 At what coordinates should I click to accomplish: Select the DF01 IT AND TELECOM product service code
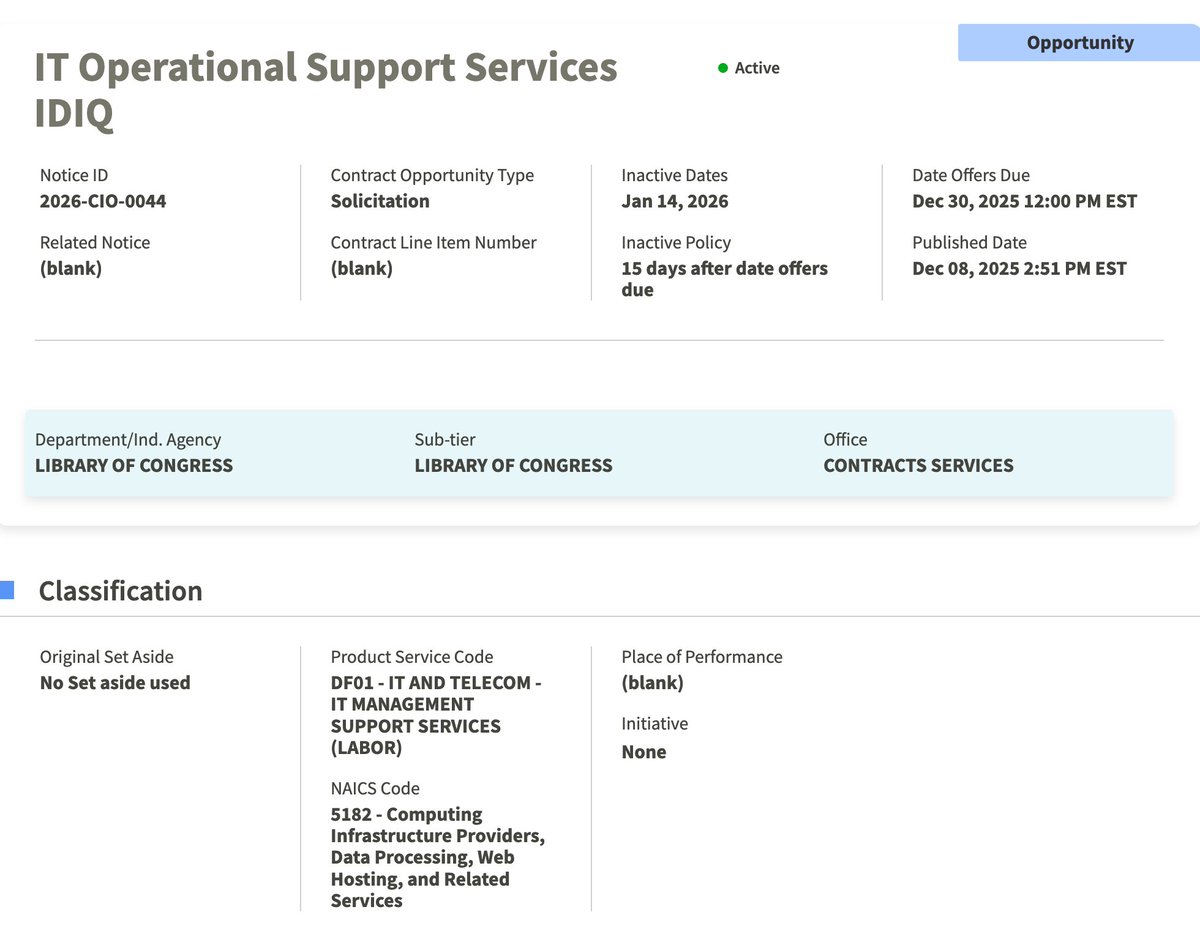(x=436, y=715)
